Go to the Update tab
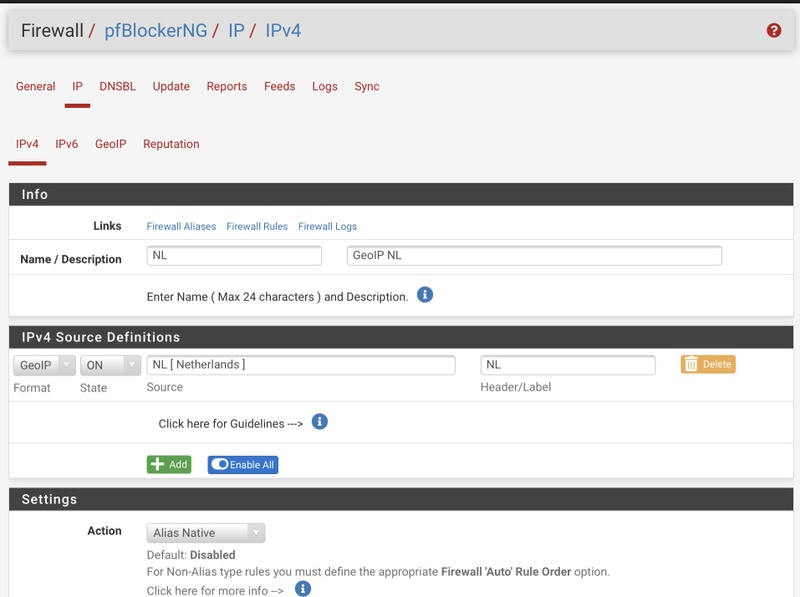 171,86
